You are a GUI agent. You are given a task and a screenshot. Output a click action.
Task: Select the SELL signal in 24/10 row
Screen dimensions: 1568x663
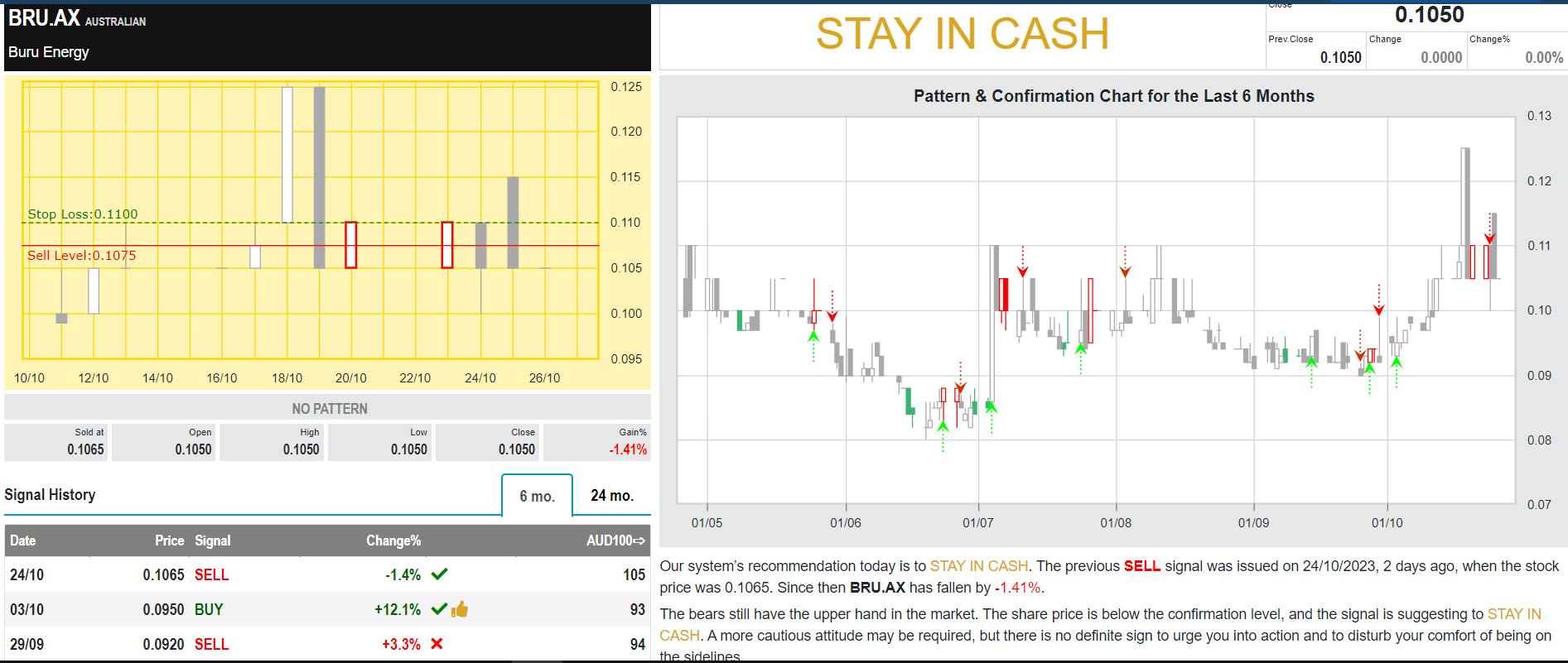point(211,574)
